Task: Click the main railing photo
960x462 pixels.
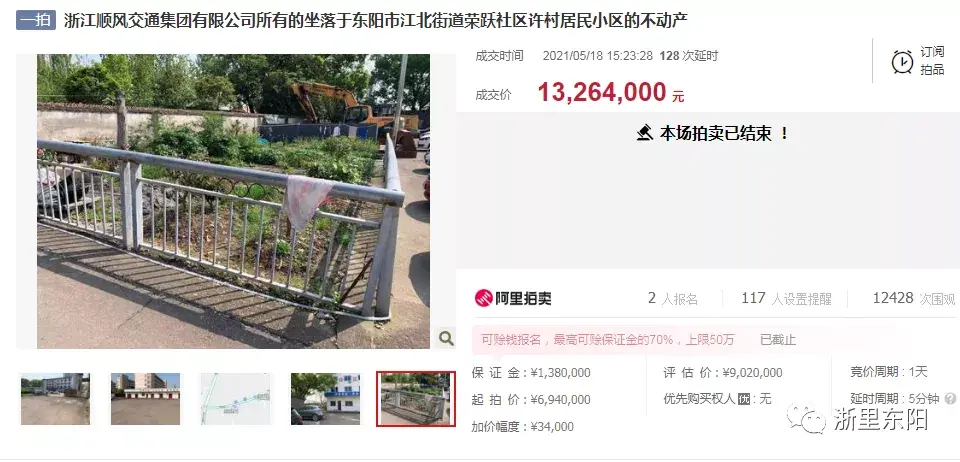Action: 233,201
